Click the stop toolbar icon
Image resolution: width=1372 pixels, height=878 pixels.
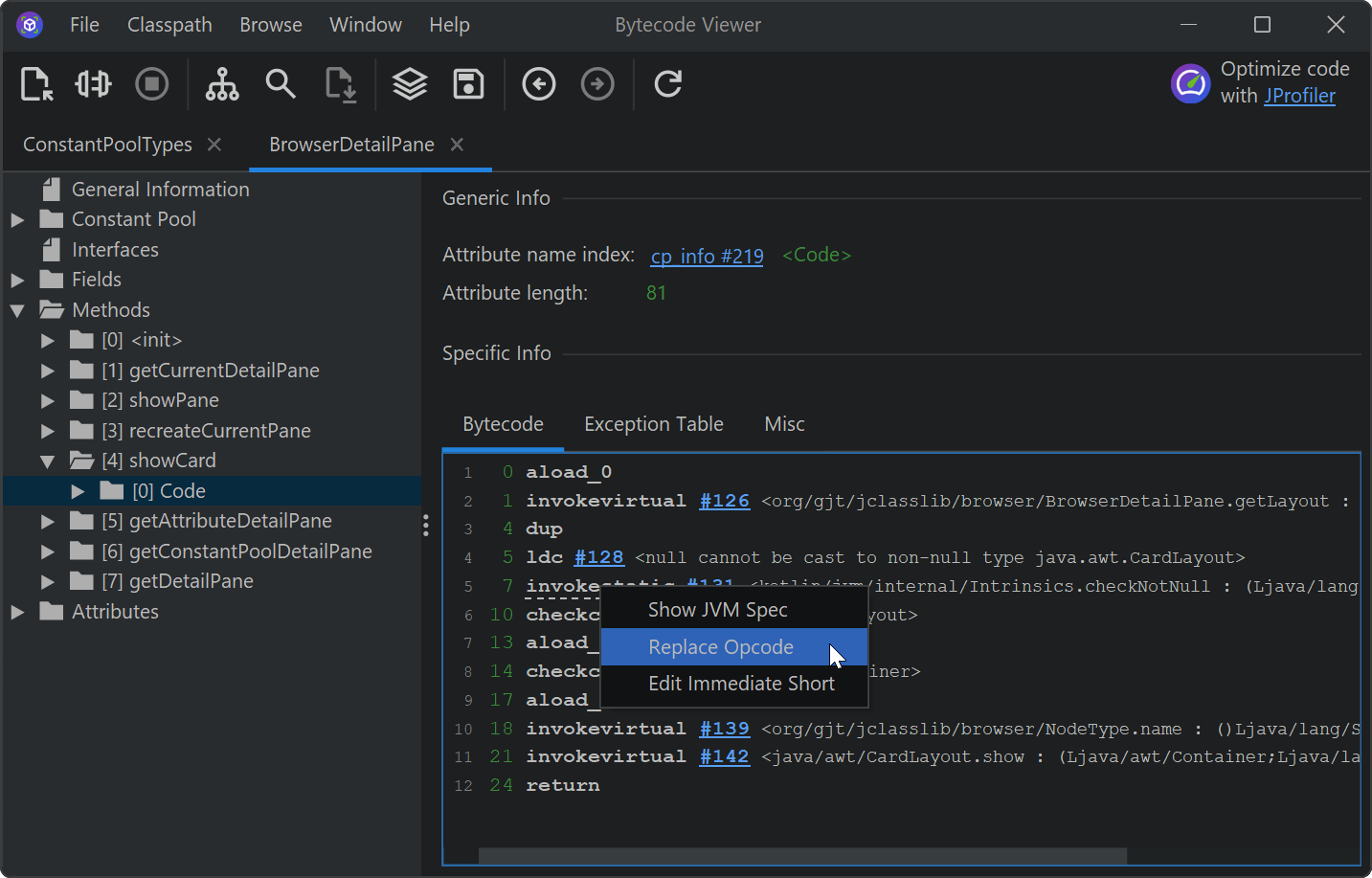[x=151, y=84]
